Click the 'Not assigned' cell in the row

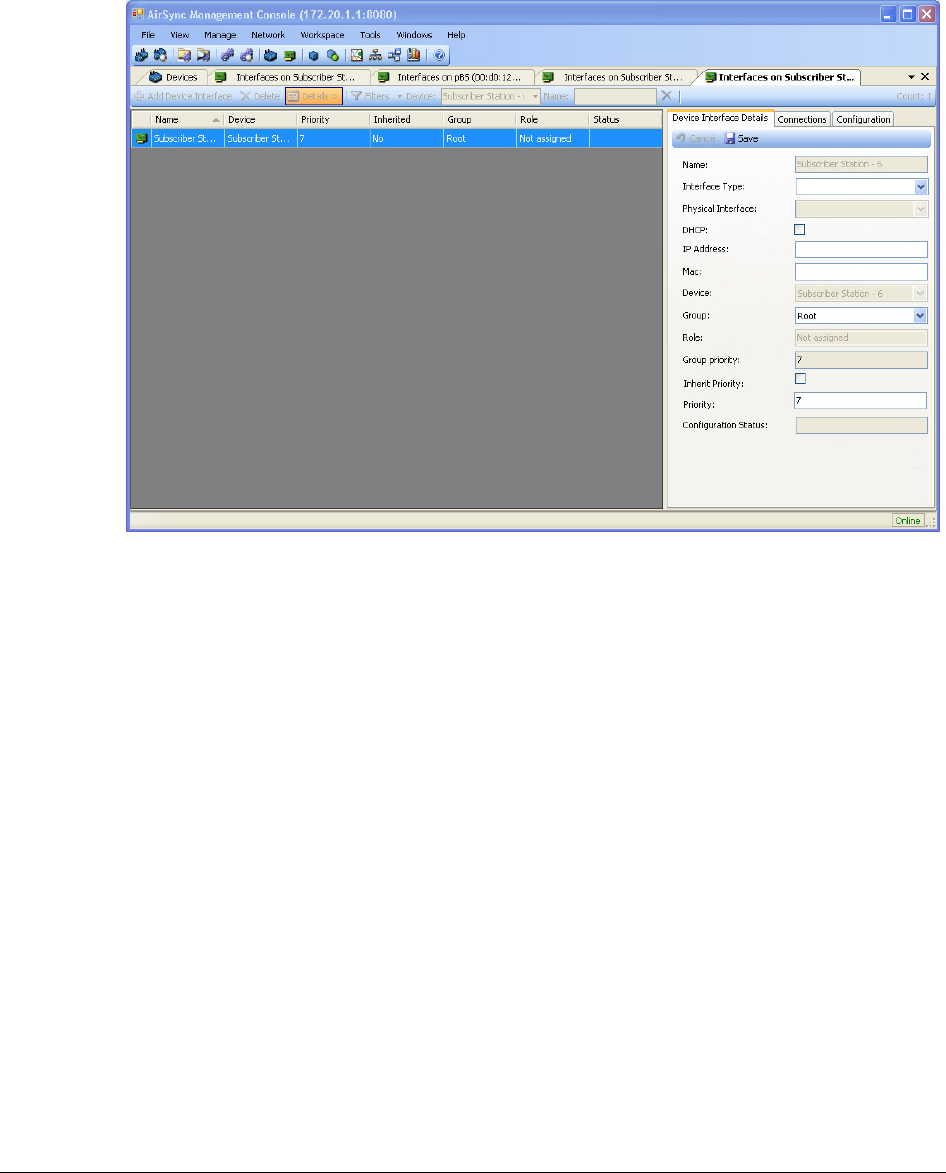(553, 138)
